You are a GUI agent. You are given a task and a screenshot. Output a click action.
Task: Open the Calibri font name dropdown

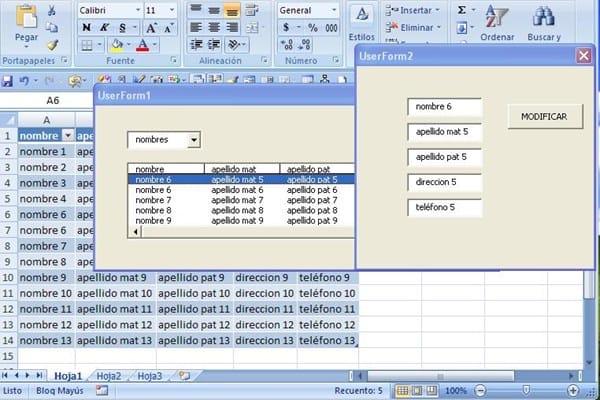pyautogui.click(x=138, y=10)
